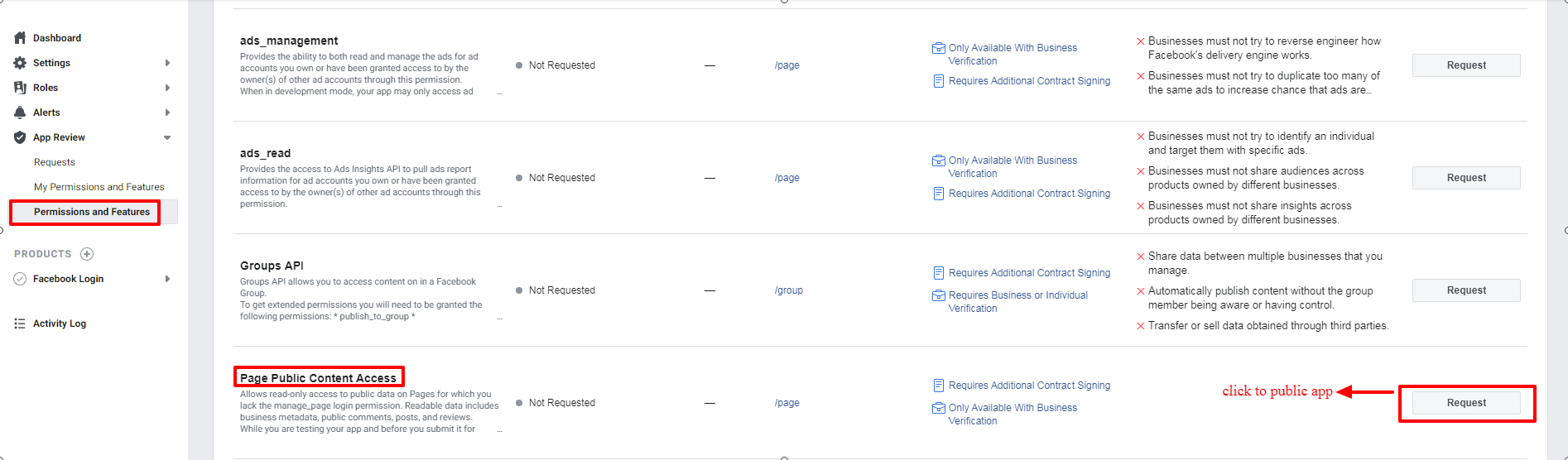Select Permissions and Features menu item
The width and height of the screenshot is (1568, 460).
[x=92, y=212]
